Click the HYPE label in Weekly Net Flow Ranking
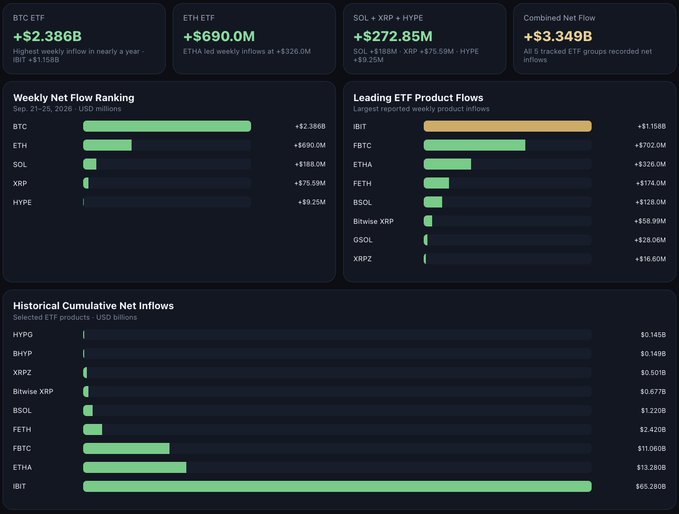679x514 pixels. coord(22,203)
